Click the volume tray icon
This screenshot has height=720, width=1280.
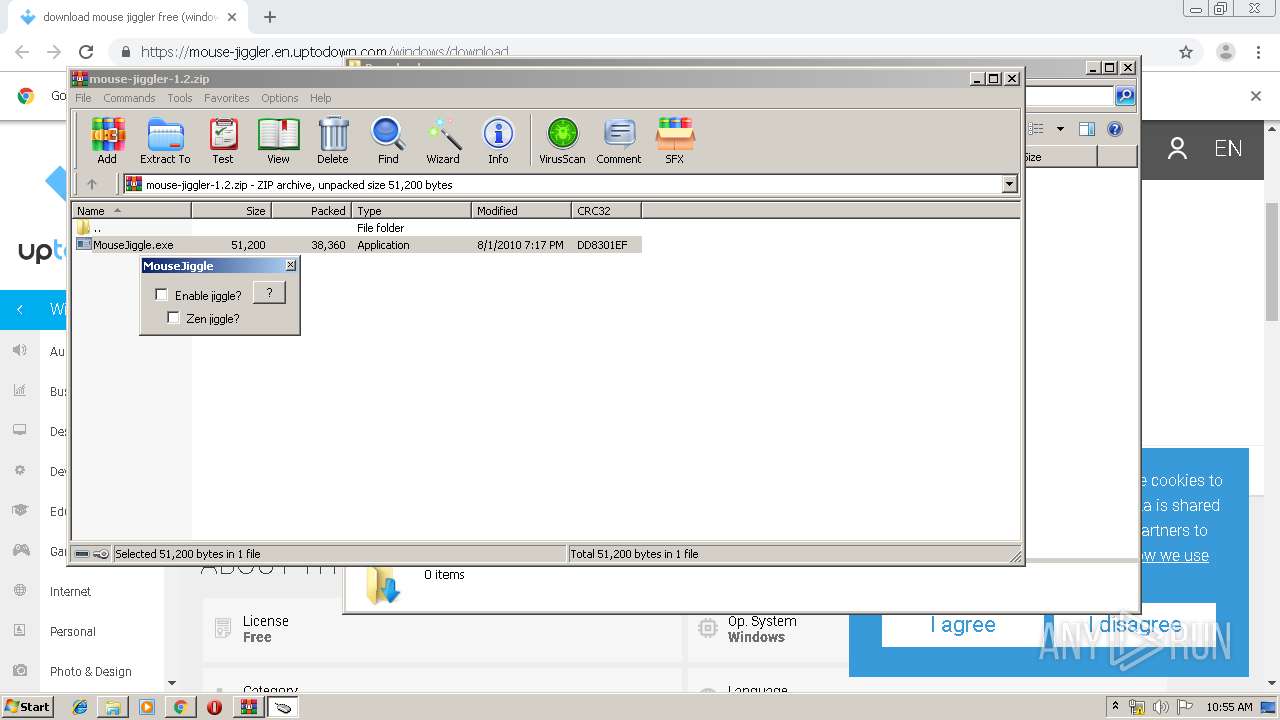1161,707
